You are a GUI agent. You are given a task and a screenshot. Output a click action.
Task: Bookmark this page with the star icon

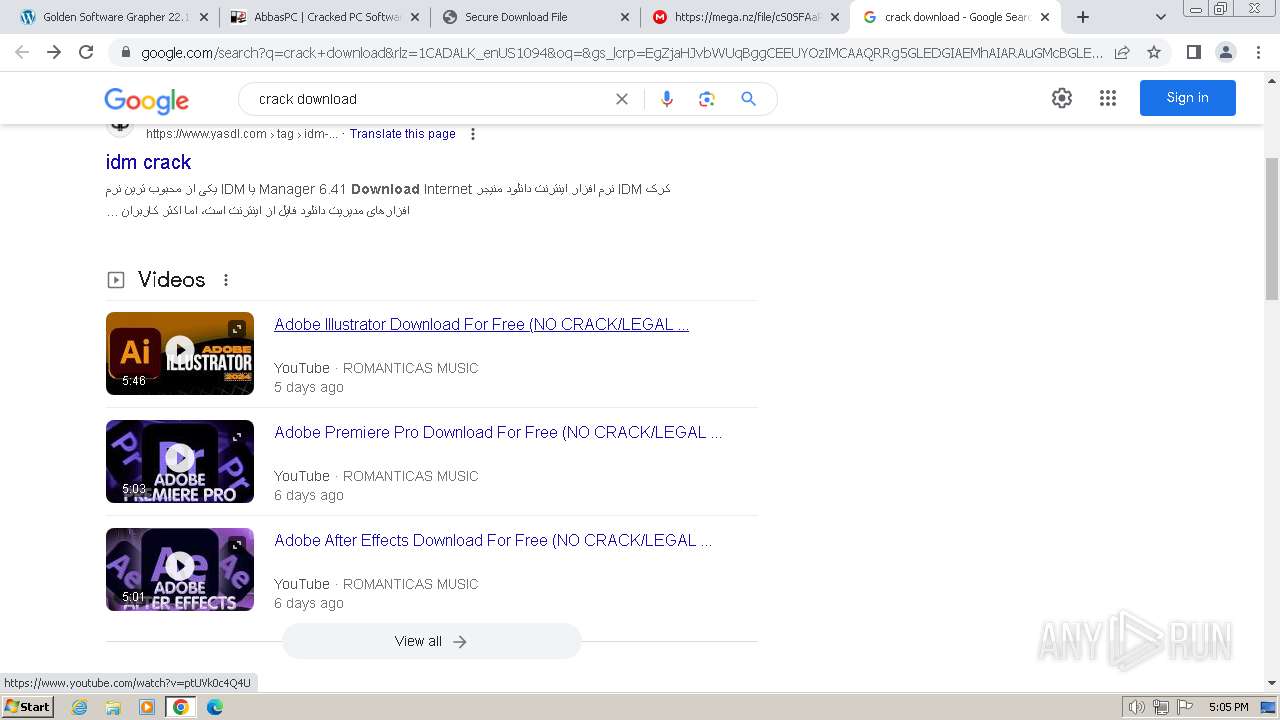click(x=1154, y=52)
